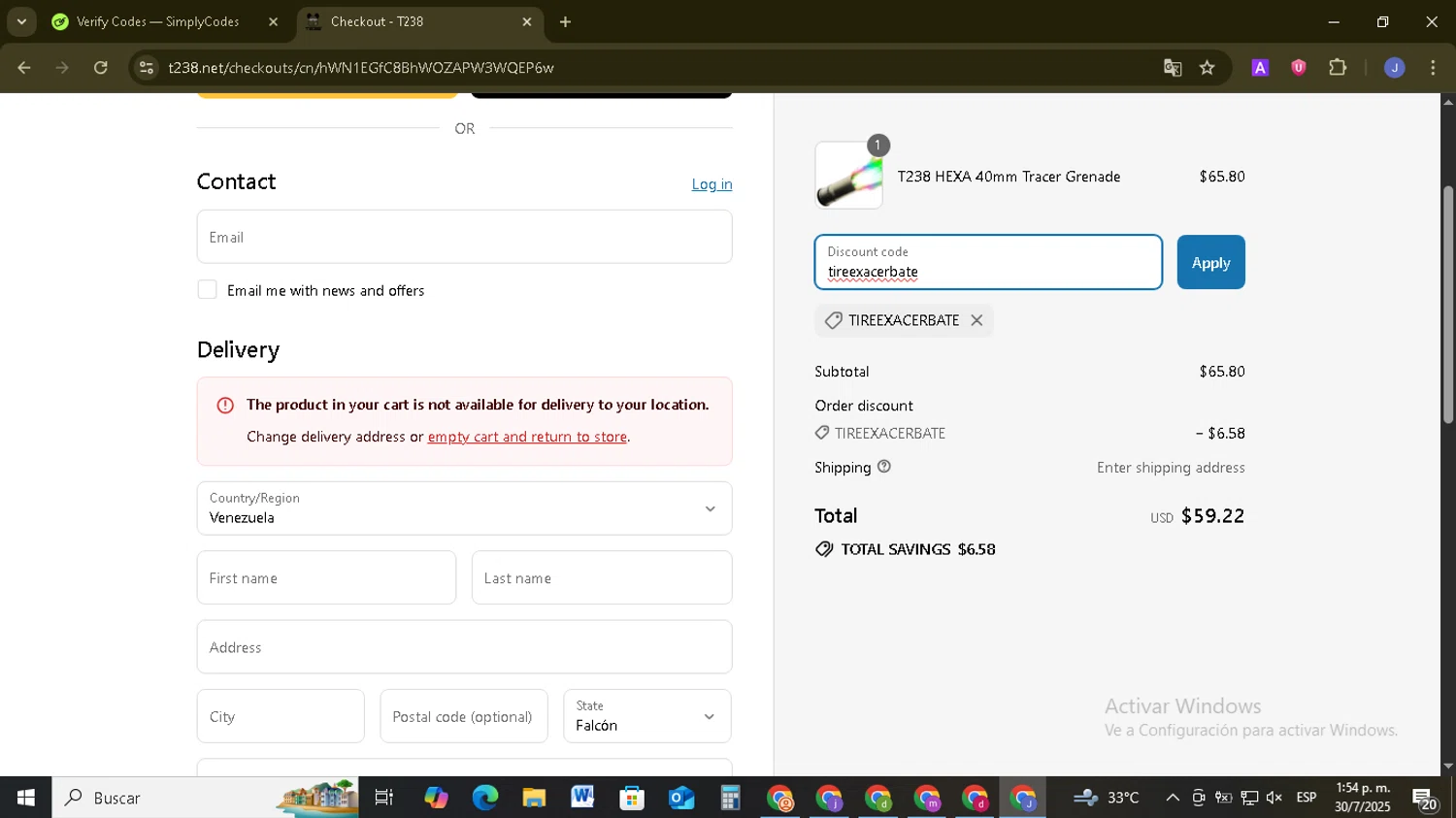
Task: Click the Apply discount button
Action: 1210,262
